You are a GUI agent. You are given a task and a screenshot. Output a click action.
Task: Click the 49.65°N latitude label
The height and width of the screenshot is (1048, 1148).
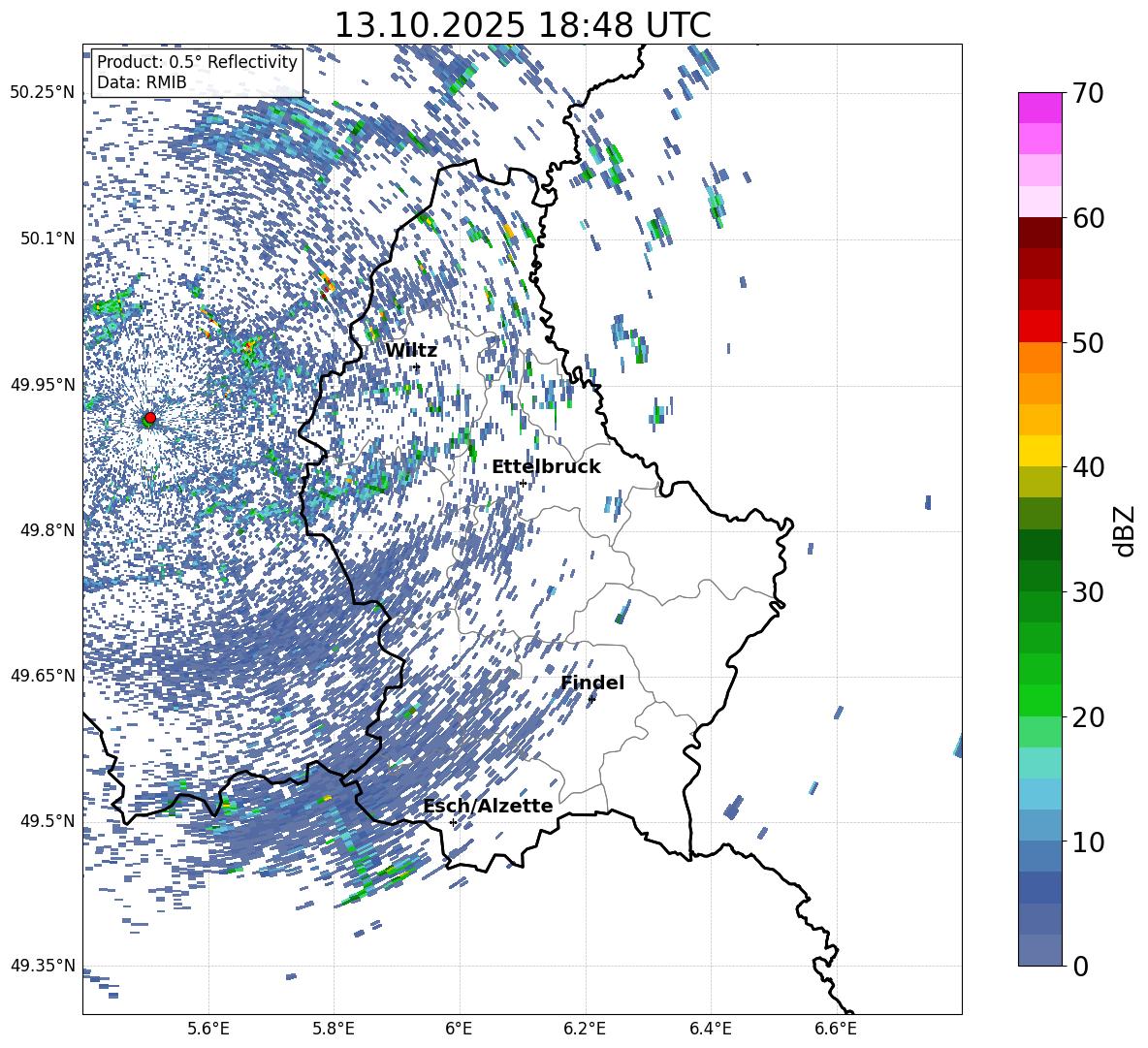point(43,675)
